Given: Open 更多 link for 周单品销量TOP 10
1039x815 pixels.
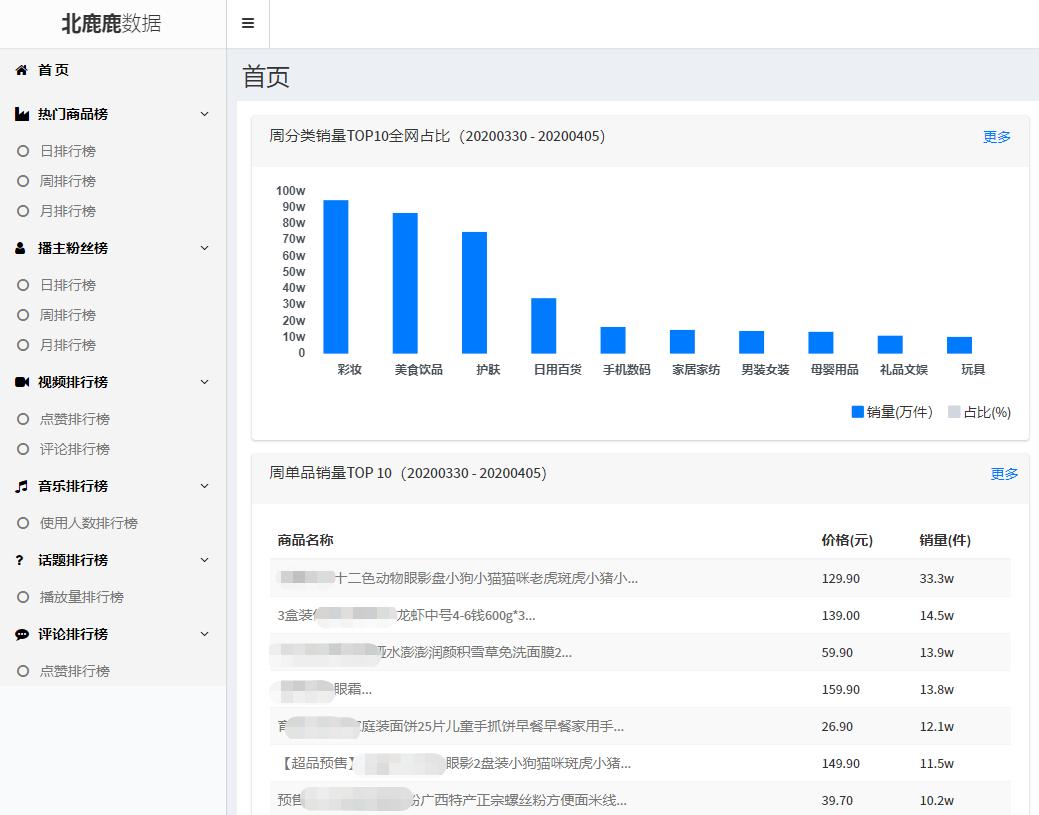Looking at the screenshot, I should (x=1003, y=474).
